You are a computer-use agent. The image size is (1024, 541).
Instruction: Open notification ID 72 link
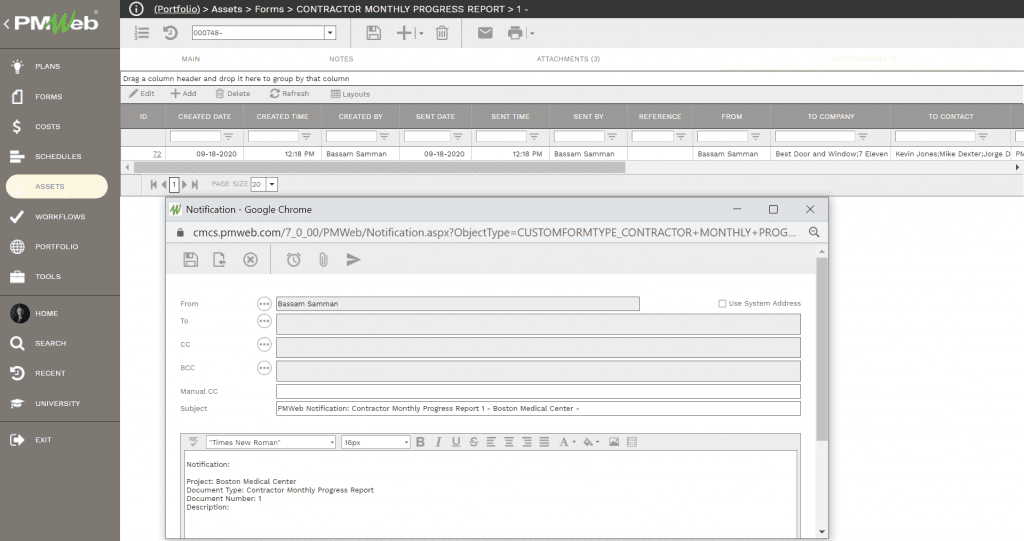157,154
